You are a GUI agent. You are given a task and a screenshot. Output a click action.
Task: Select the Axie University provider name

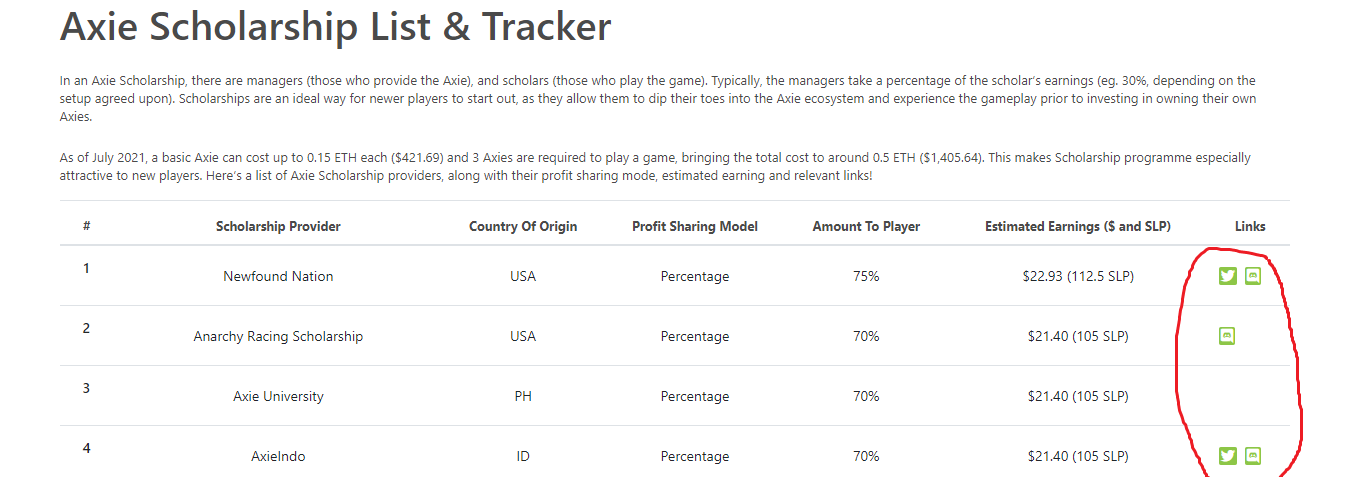tap(278, 396)
